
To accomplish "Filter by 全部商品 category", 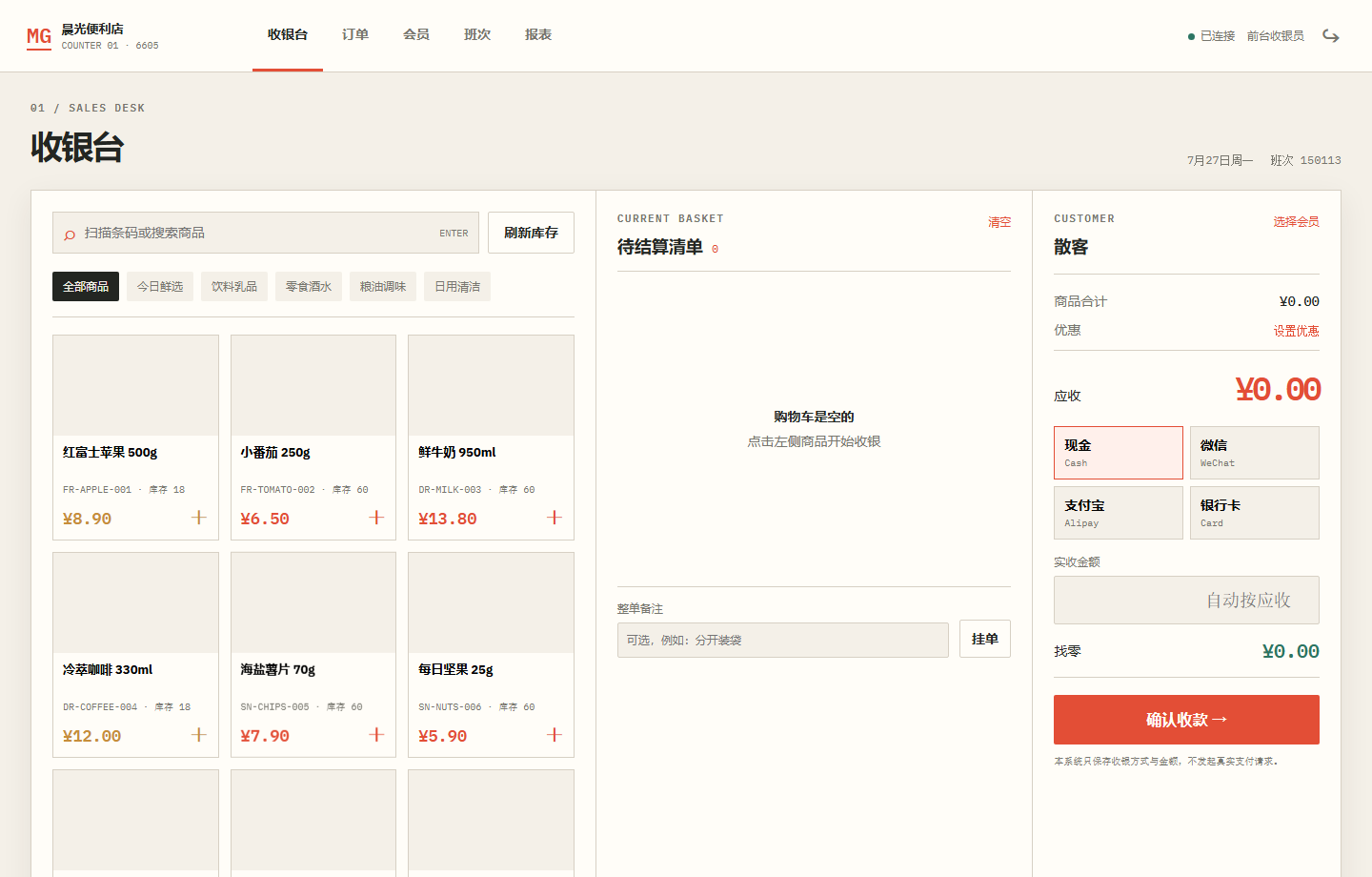I will [x=86, y=287].
